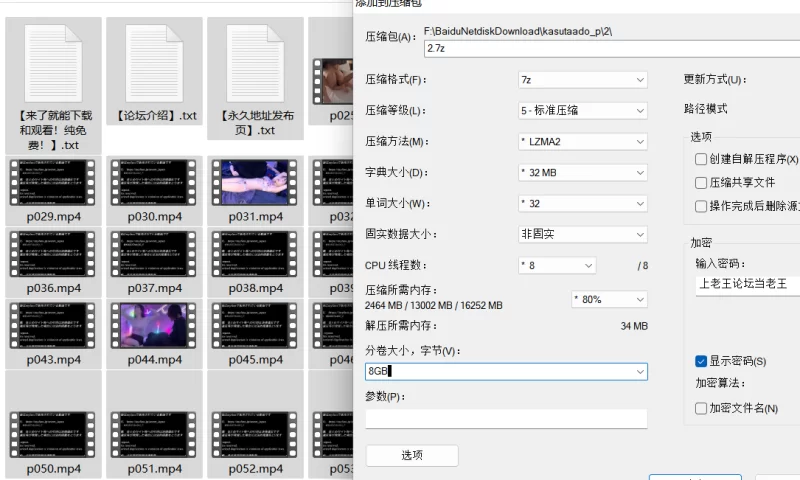This screenshot has height=480, width=800.
Task: Uncheck the 显示密码 checkbox
Action: coord(701,361)
